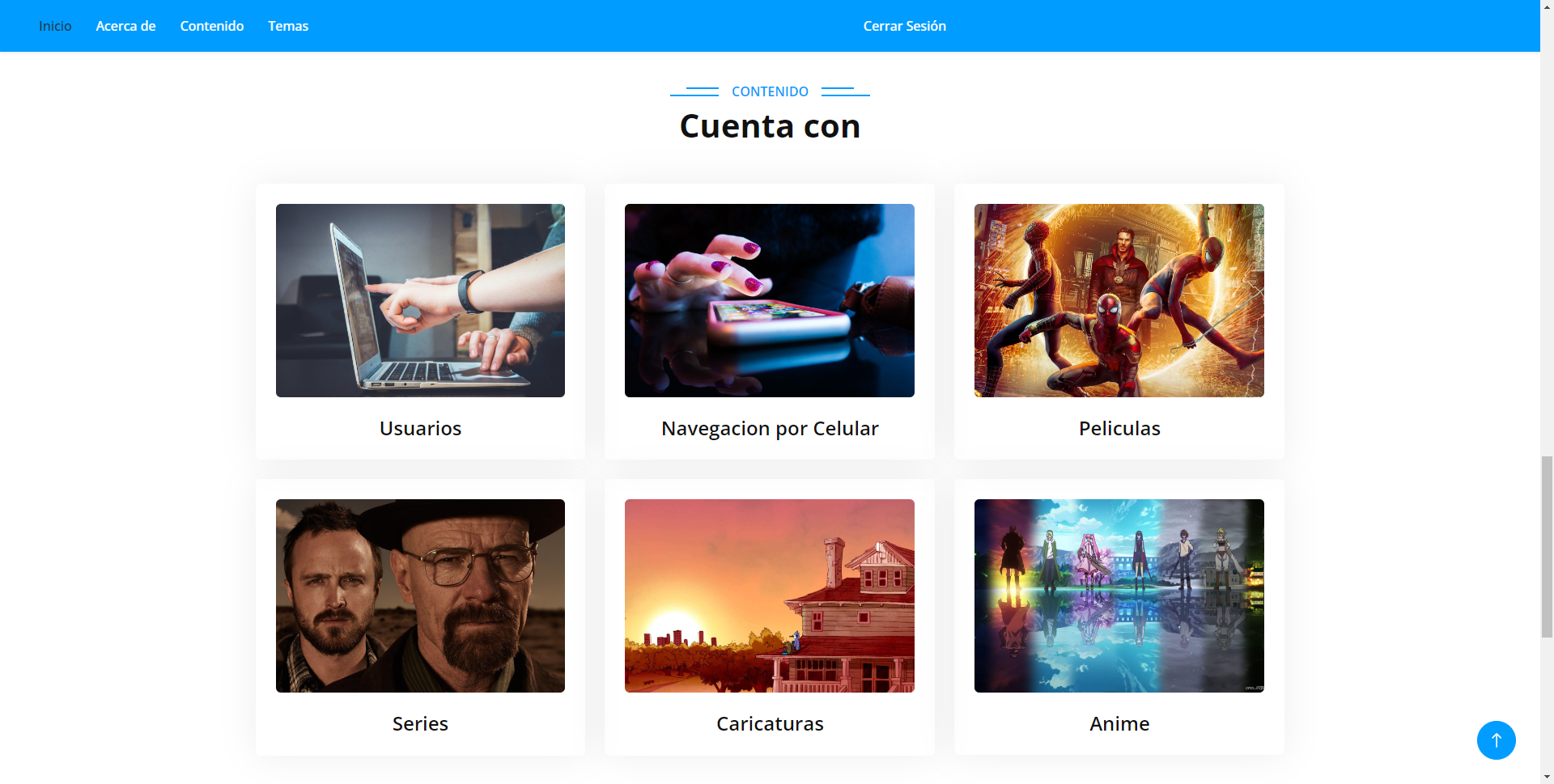Screen dimensions: 1554x784
Task: Click the up arrow of the scrollbar
Action: click(x=1547, y=6)
